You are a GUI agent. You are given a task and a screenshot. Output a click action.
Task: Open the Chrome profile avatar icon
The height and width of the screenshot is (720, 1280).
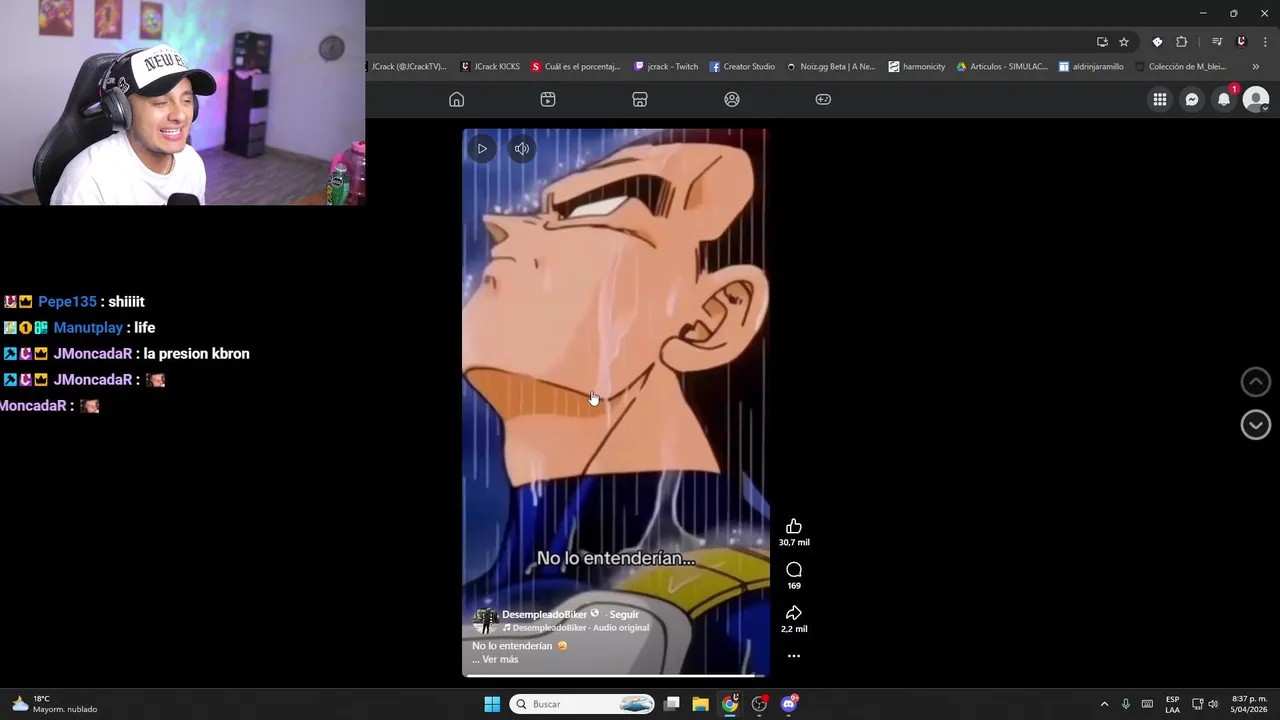[x=1241, y=42]
